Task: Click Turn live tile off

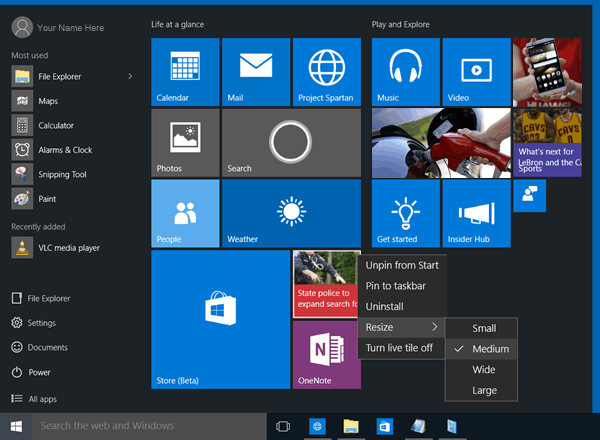Action: tap(399, 348)
